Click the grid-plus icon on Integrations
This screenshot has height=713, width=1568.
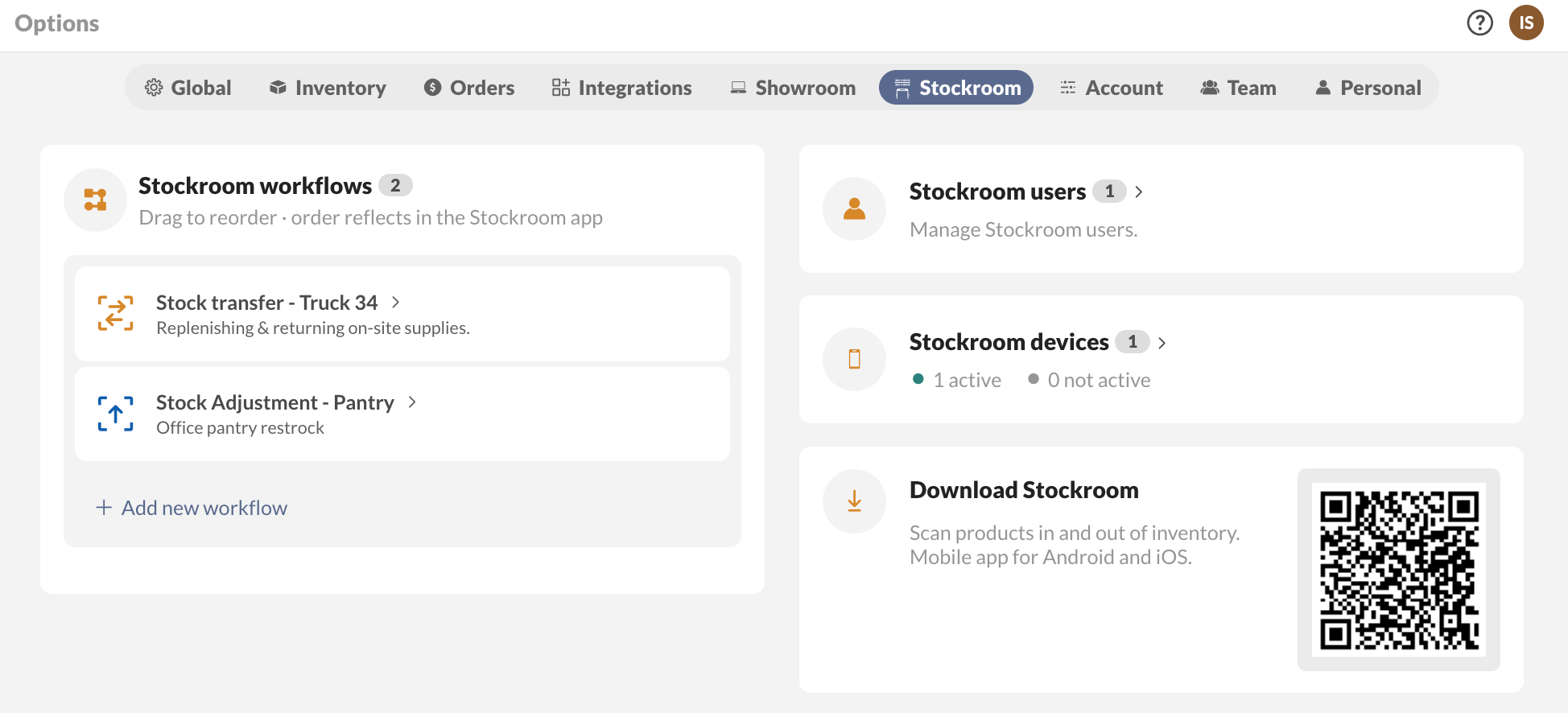[561, 88]
